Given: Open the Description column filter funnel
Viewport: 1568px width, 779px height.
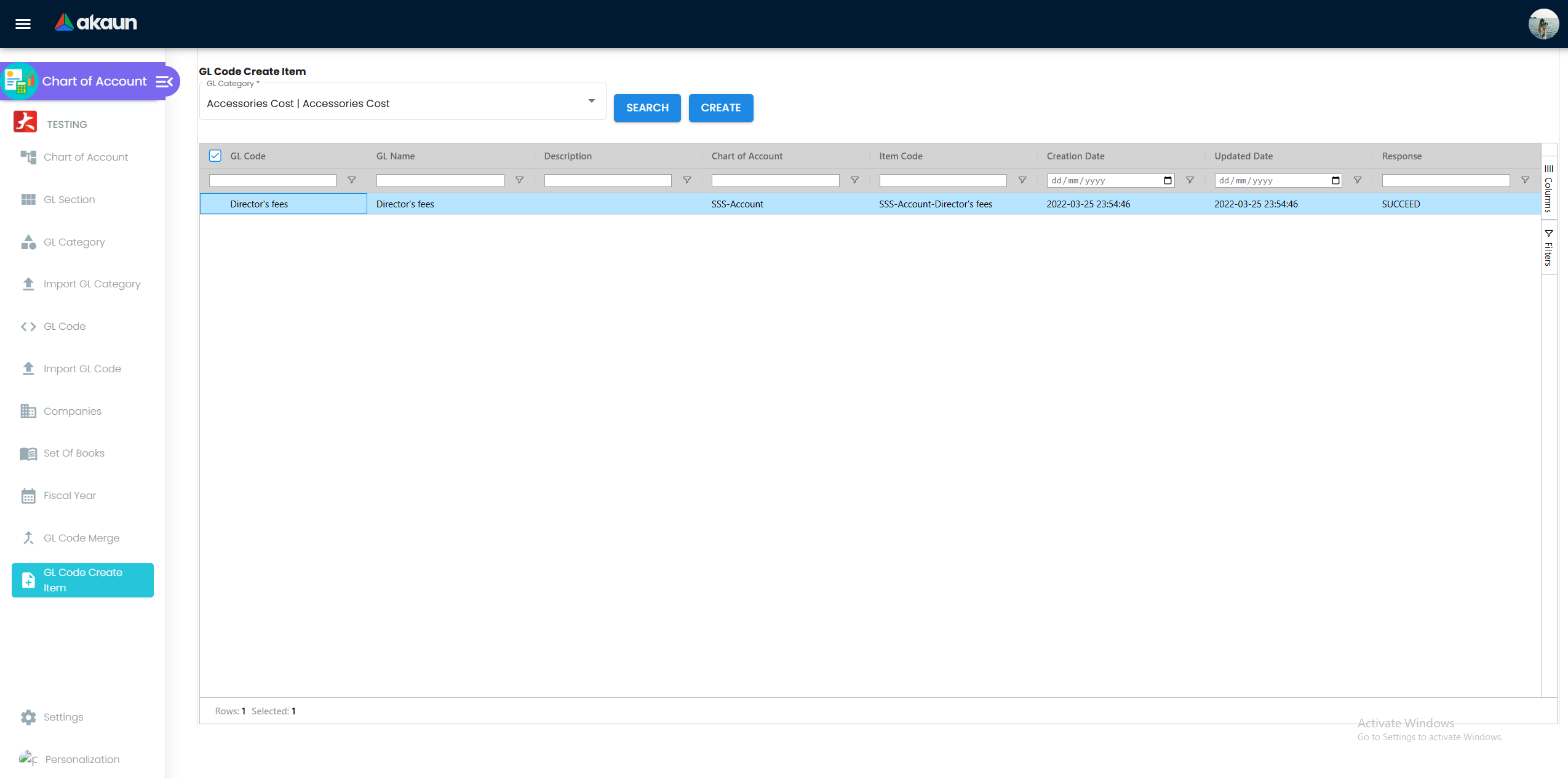Looking at the screenshot, I should click(x=687, y=180).
